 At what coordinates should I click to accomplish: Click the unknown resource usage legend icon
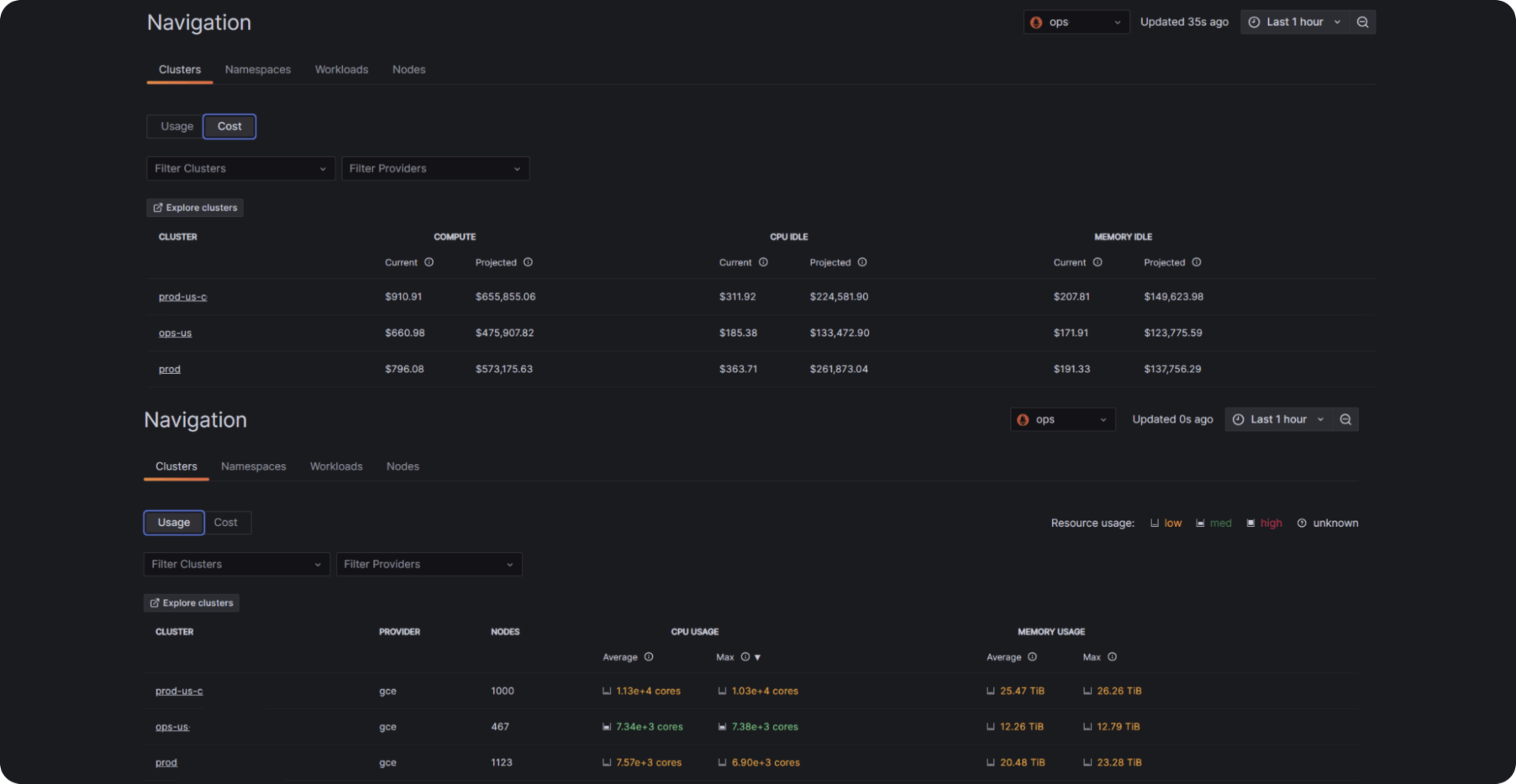pyautogui.click(x=1302, y=523)
